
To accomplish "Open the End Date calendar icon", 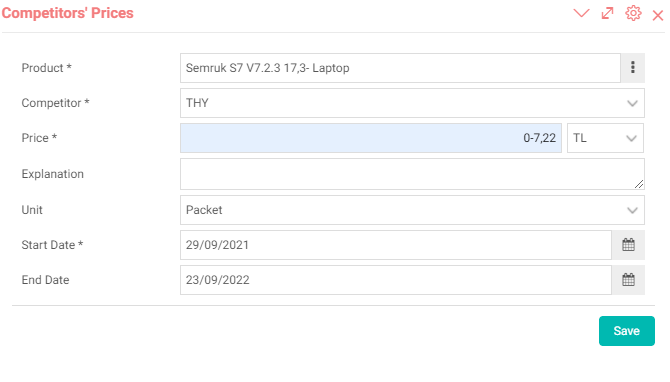I will tap(628, 280).
